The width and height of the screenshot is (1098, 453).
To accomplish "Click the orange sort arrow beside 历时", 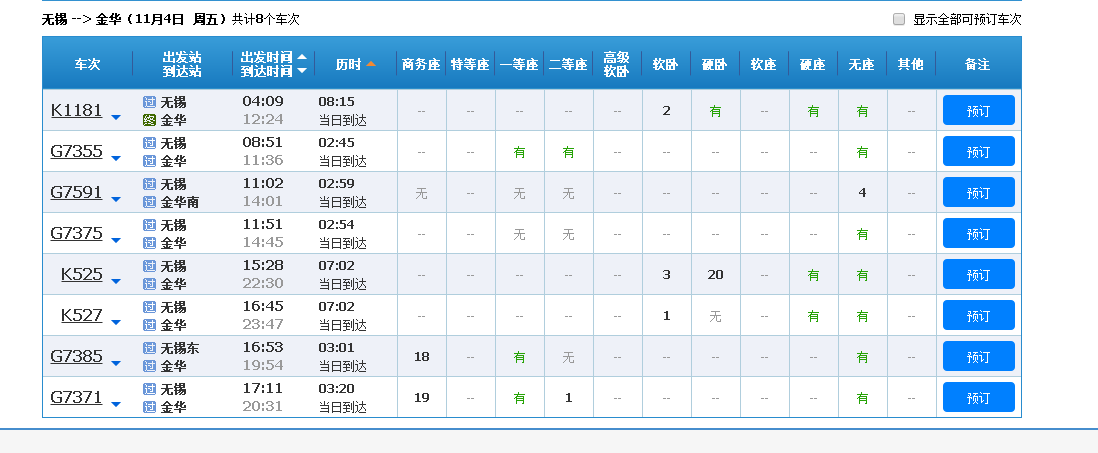I will click(x=371, y=64).
